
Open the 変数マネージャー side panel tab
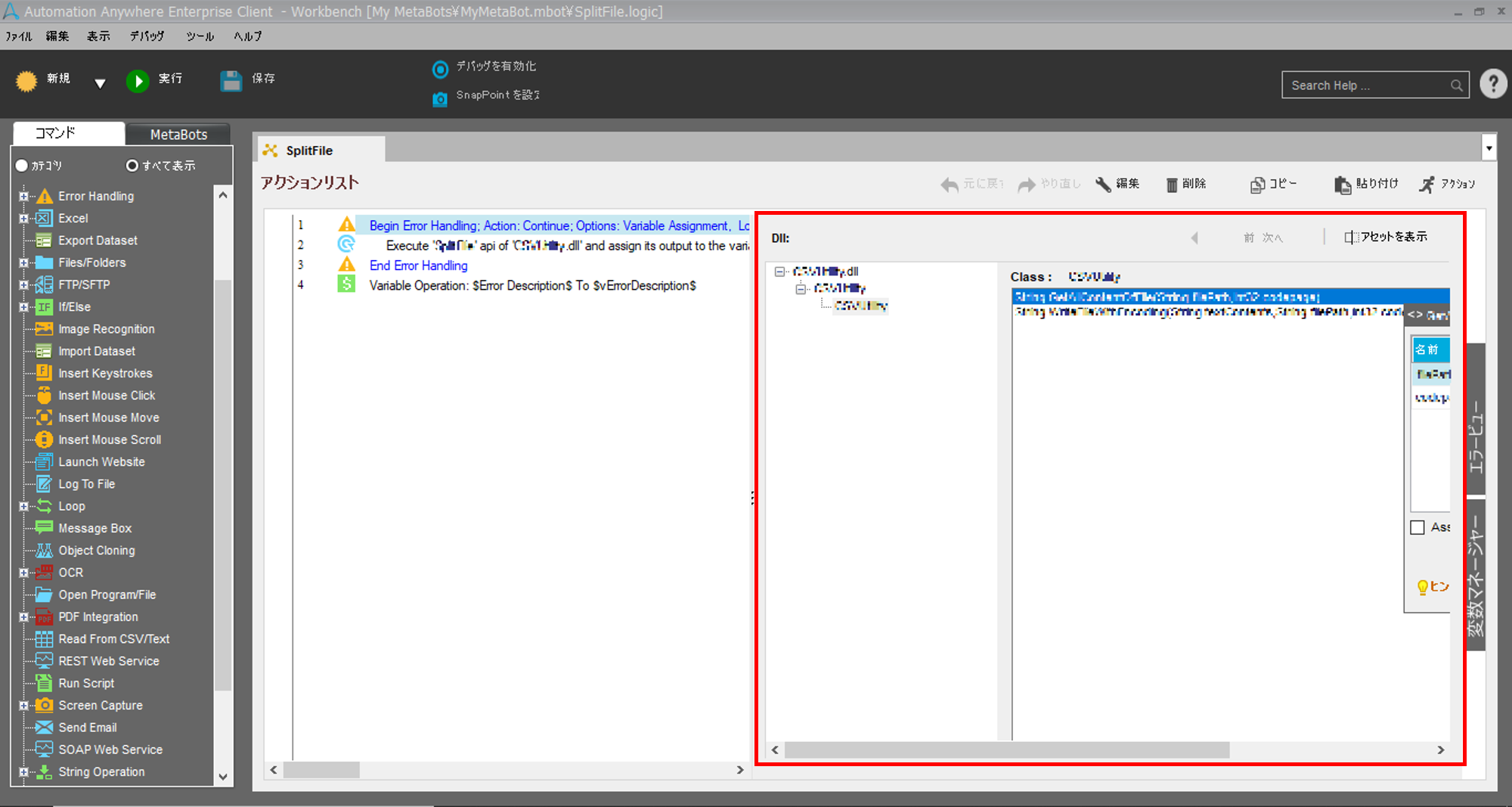[x=1476, y=575]
